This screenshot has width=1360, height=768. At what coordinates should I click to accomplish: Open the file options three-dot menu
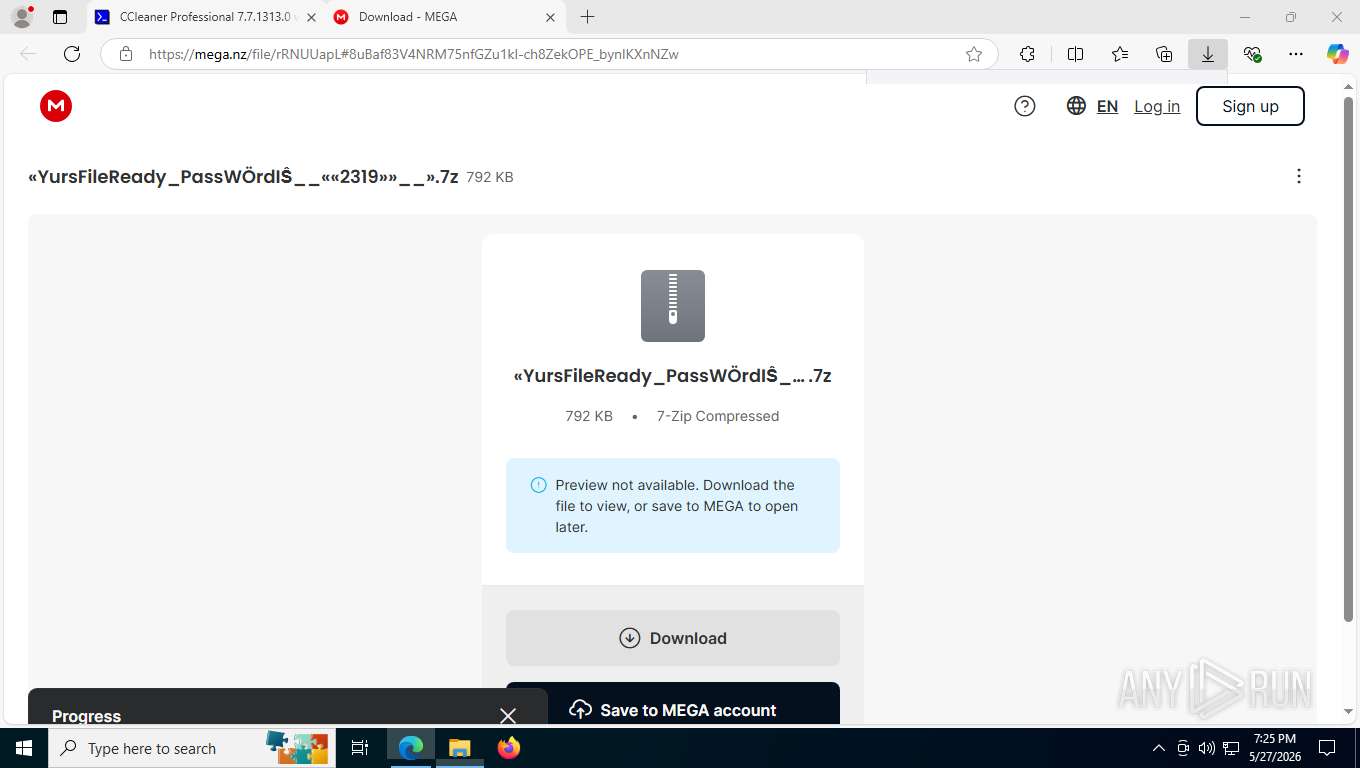1299,176
